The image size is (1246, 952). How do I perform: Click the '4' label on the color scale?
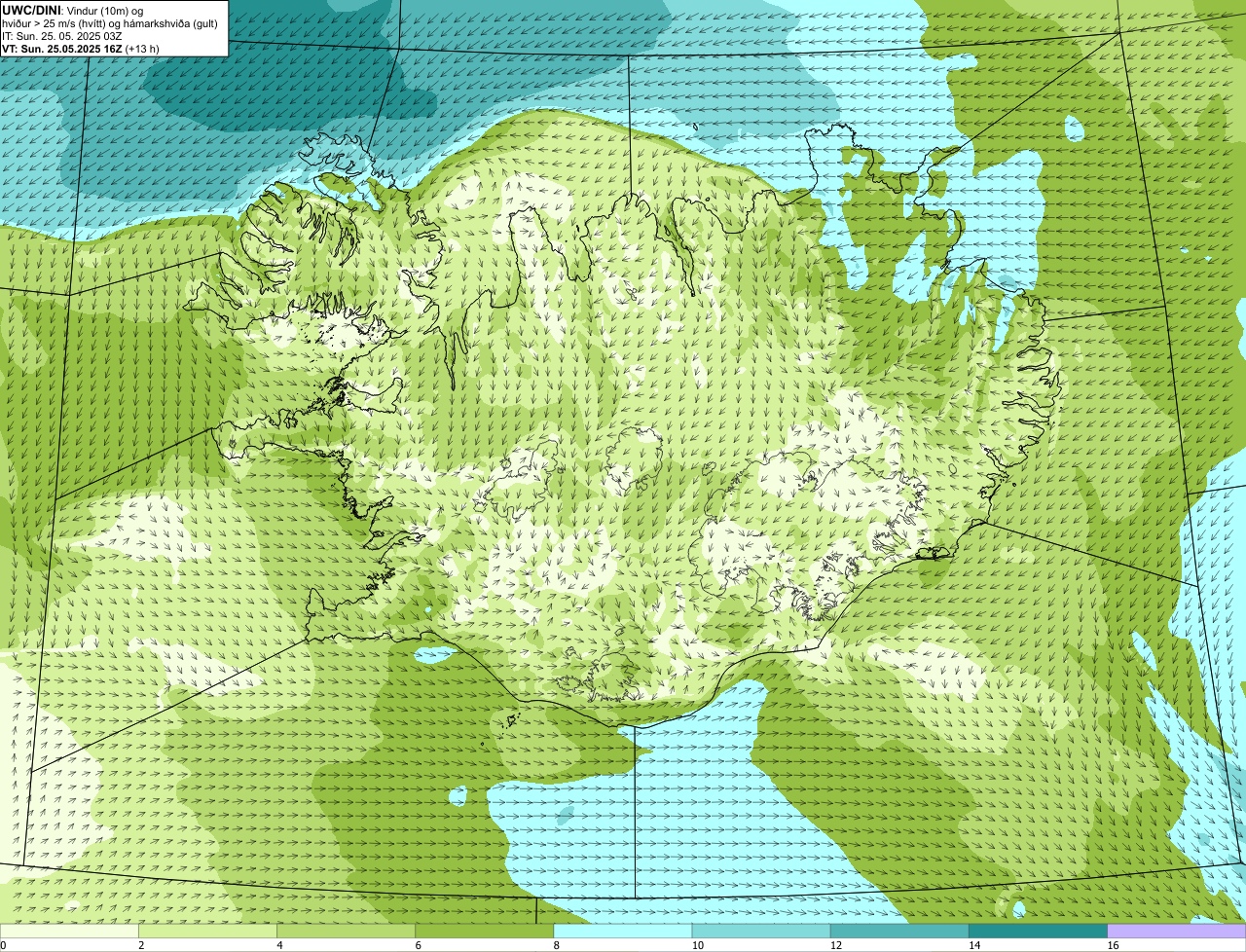pos(279,945)
